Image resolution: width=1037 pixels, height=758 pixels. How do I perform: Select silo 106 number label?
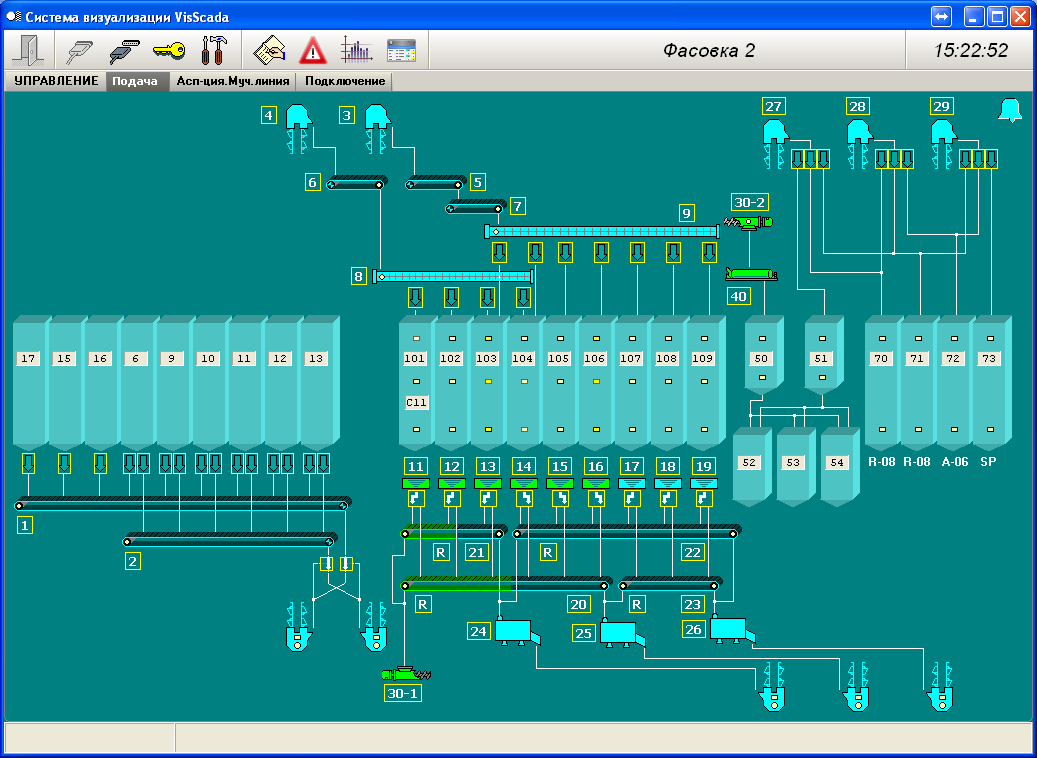595,359
